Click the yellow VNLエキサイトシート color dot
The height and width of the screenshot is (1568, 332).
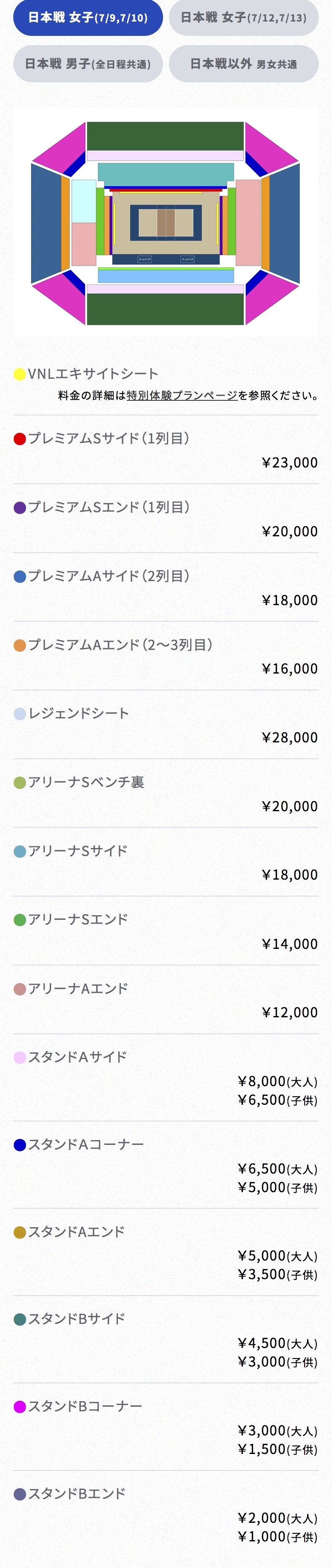point(19,374)
